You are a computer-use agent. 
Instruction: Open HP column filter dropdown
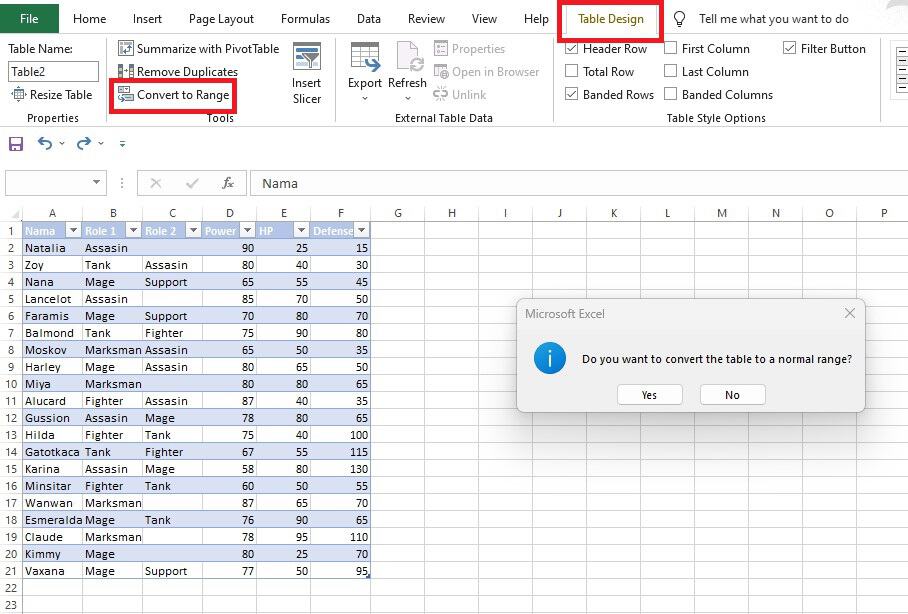[301, 231]
